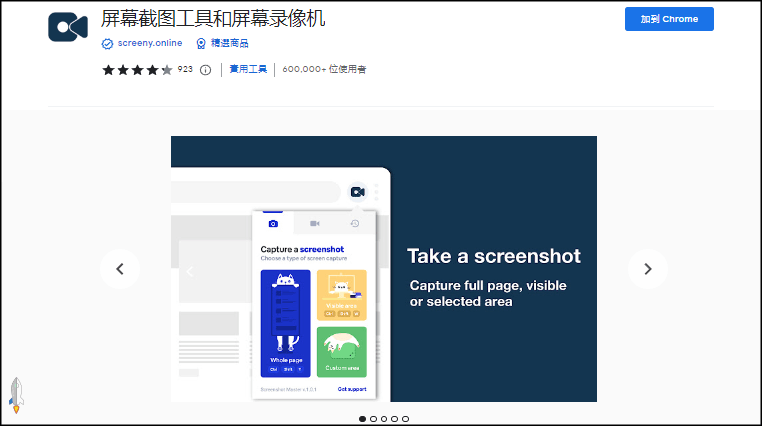Select the last carousel dot indicator
This screenshot has height=426, width=762.
click(405, 419)
